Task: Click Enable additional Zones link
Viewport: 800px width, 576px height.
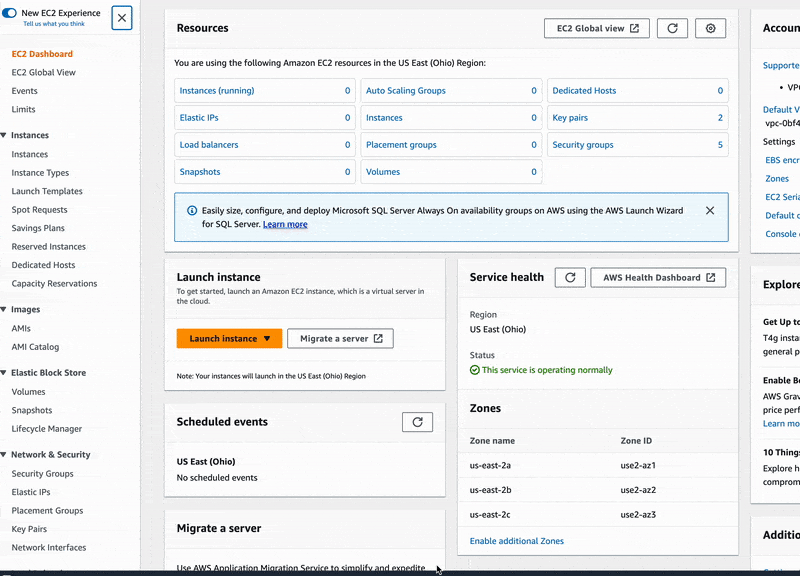Action: [516, 541]
